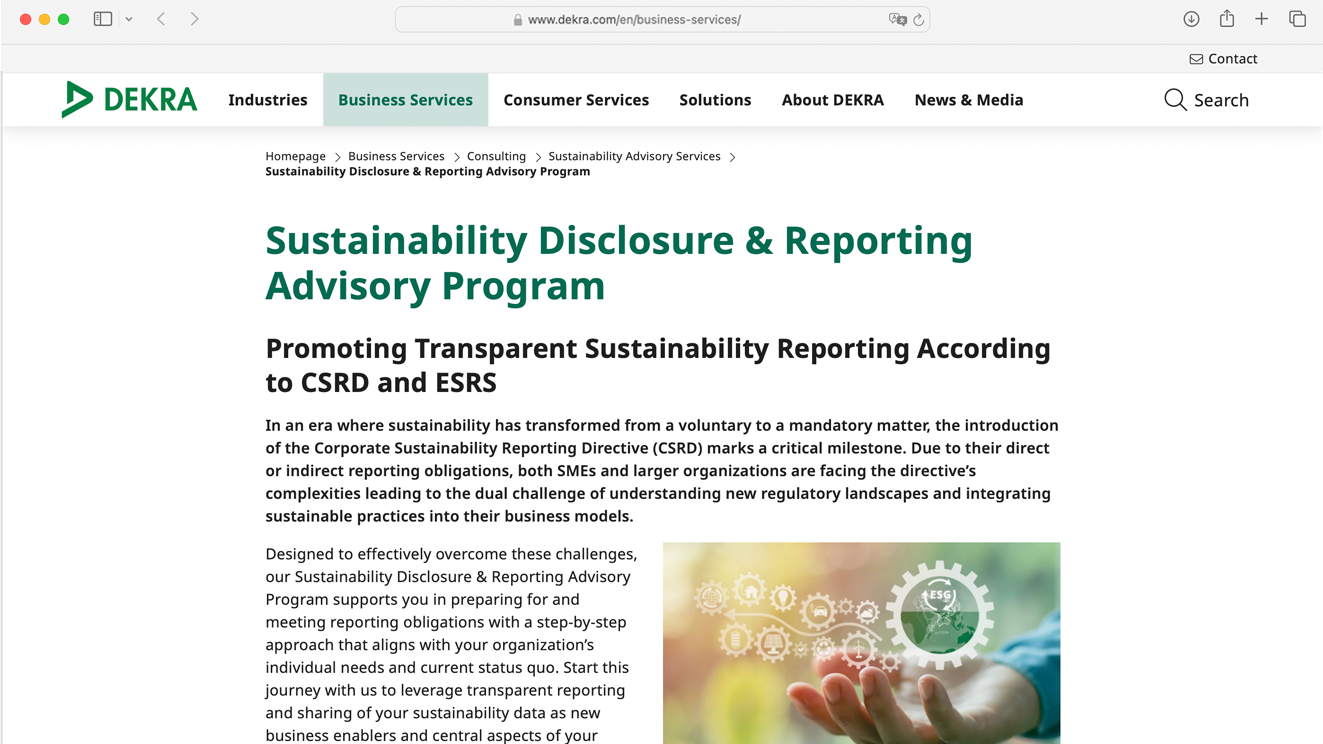The image size is (1323, 744).
Task: Go forward with the browser forward arrow
Action: coord(194,19)
